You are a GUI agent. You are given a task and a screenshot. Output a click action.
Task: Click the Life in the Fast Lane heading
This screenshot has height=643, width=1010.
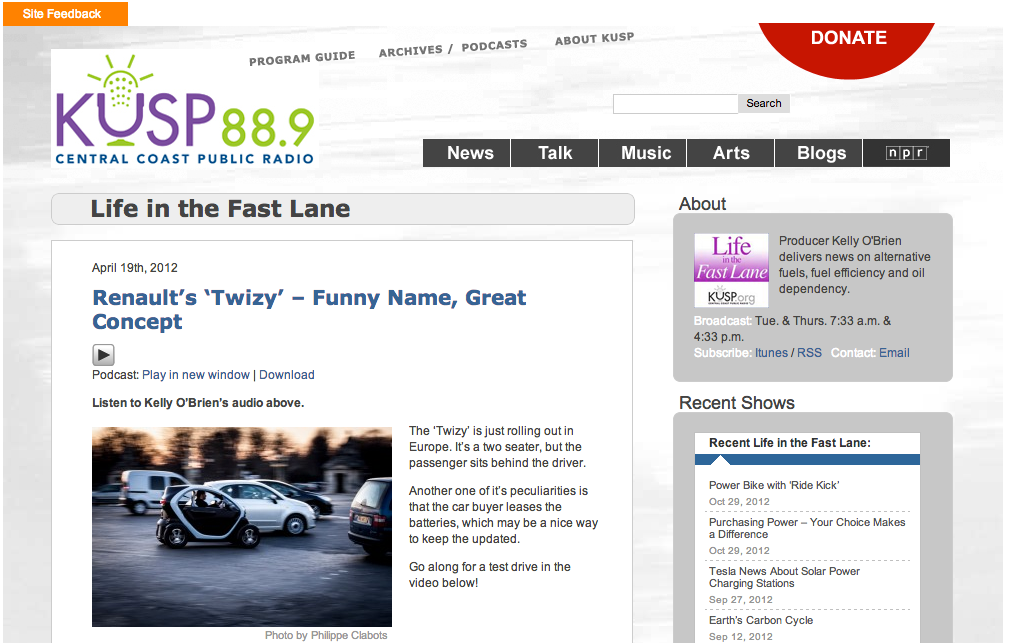[220, 209]
